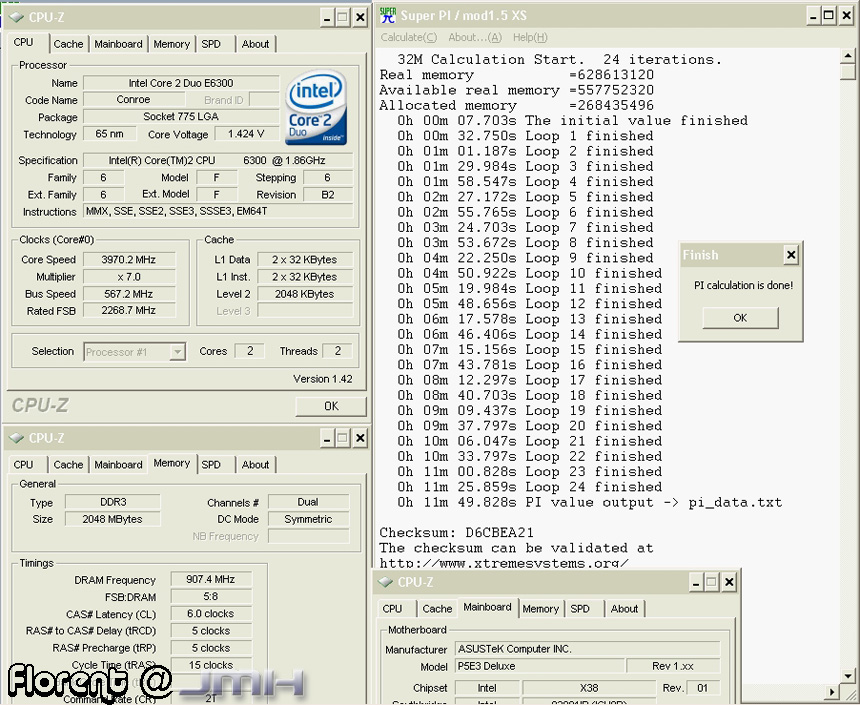Click the Code Name value Conroe
Image resolution: width=860 pixels, height=705 pixels.
coord(133,99)
